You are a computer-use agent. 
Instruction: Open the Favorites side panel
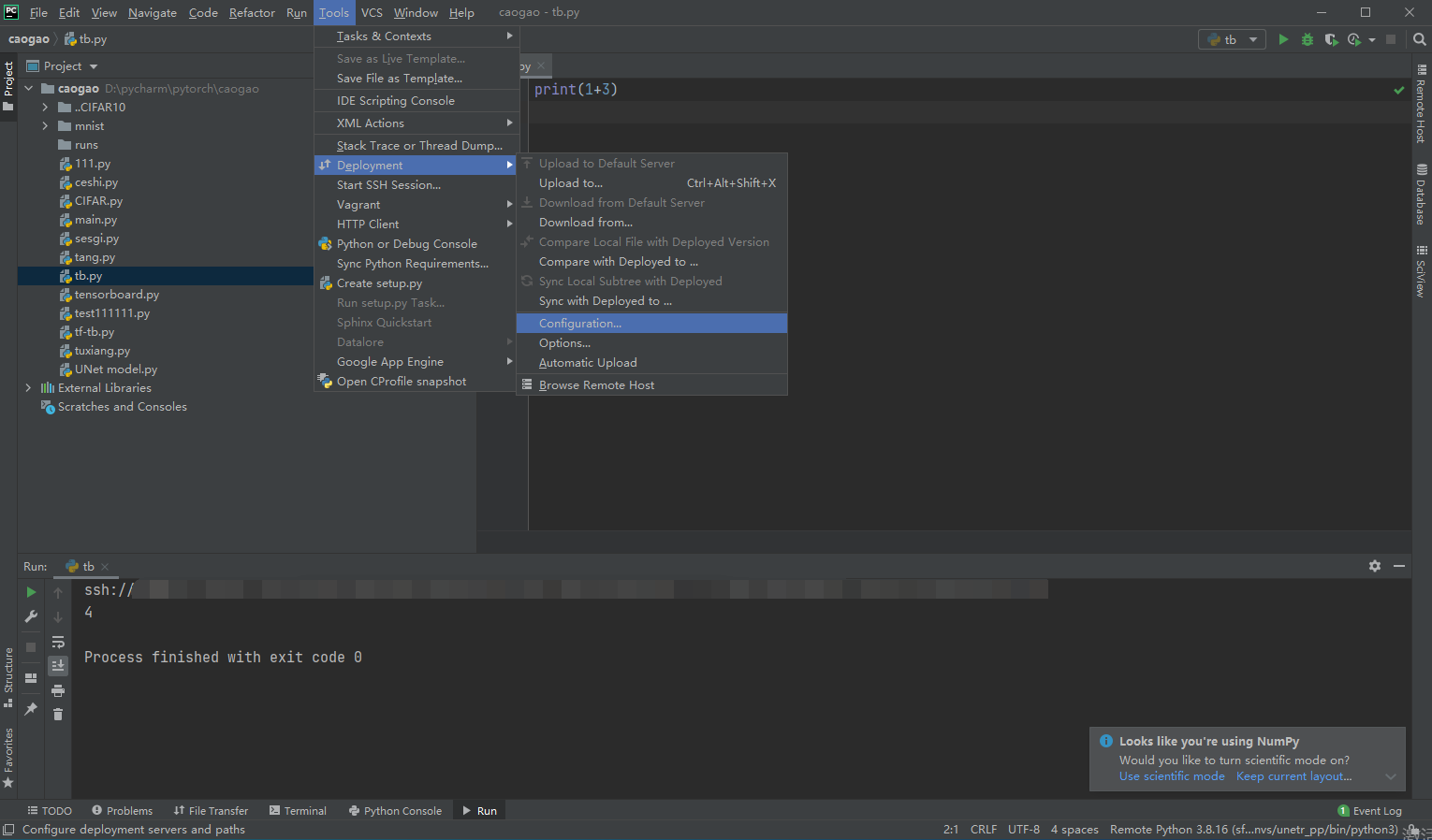[x=8, y=757]
